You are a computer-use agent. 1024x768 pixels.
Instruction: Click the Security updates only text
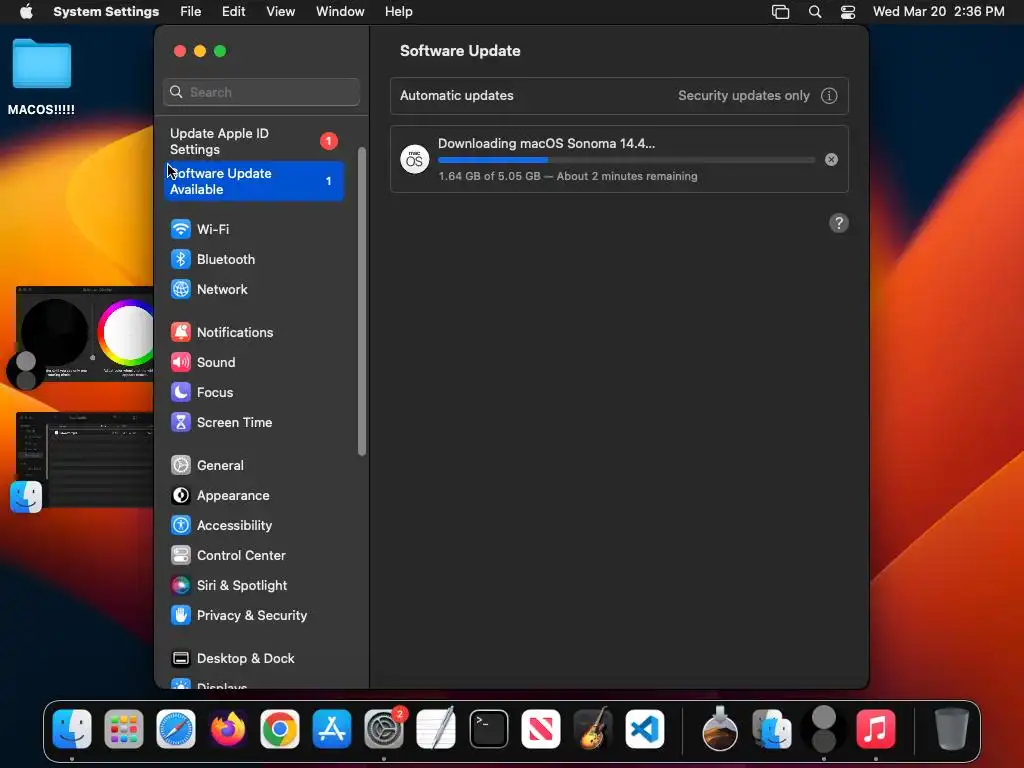point(743,95)
